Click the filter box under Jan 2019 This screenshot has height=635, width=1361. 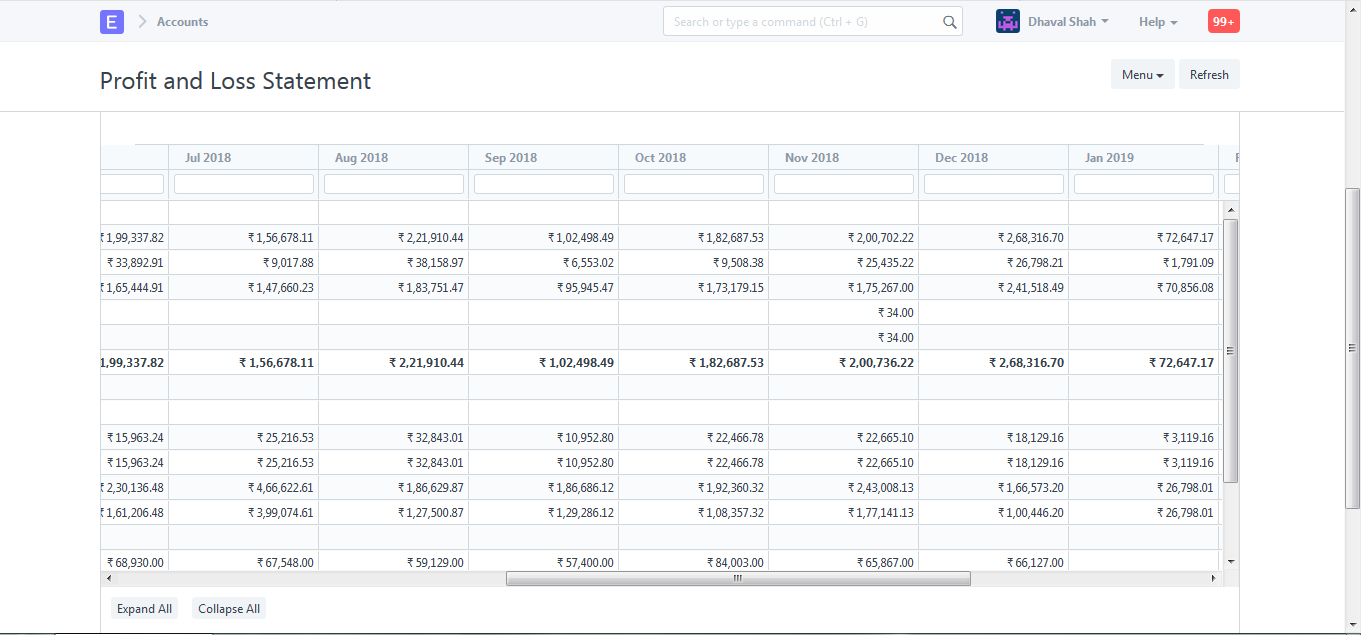1144,184
